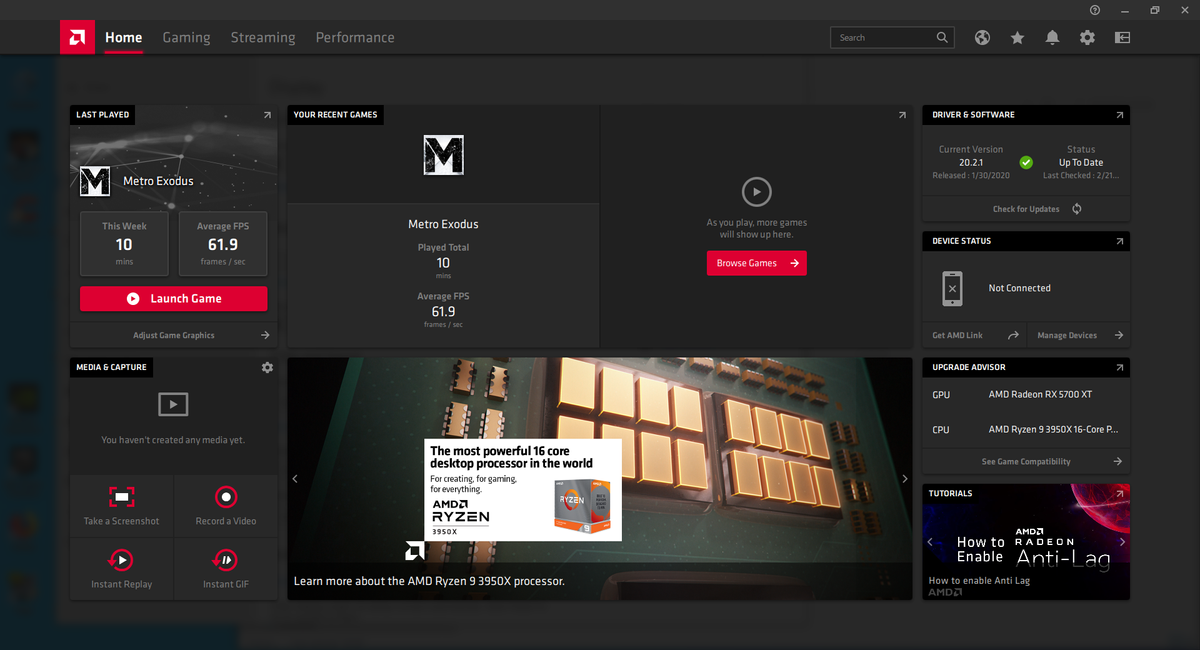Click Check for Updates
1200x650 pixels.
click(x=1026, y=209)
